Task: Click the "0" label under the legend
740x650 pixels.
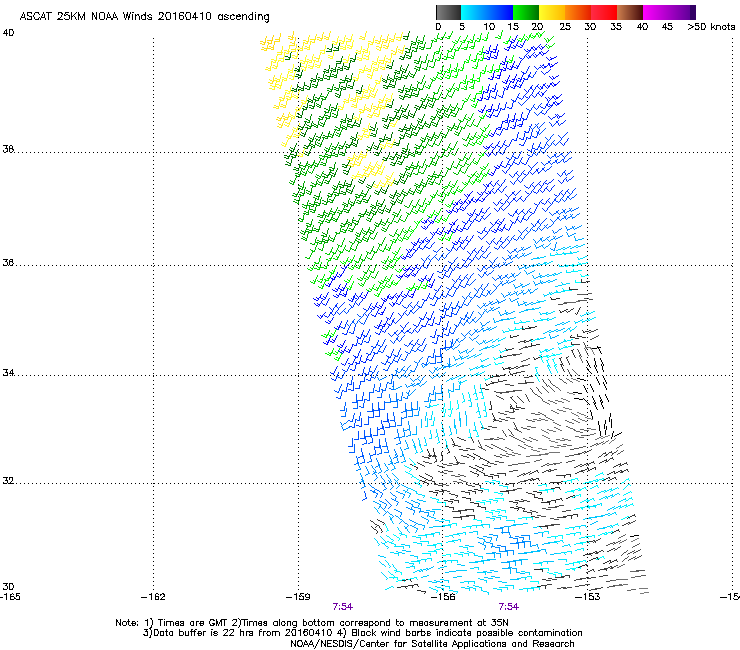Action: [438, 27]
